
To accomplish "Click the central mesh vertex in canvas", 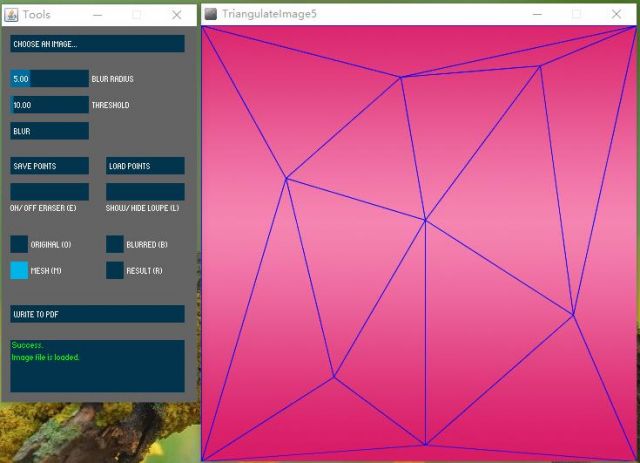I will [x=425, y=220].
